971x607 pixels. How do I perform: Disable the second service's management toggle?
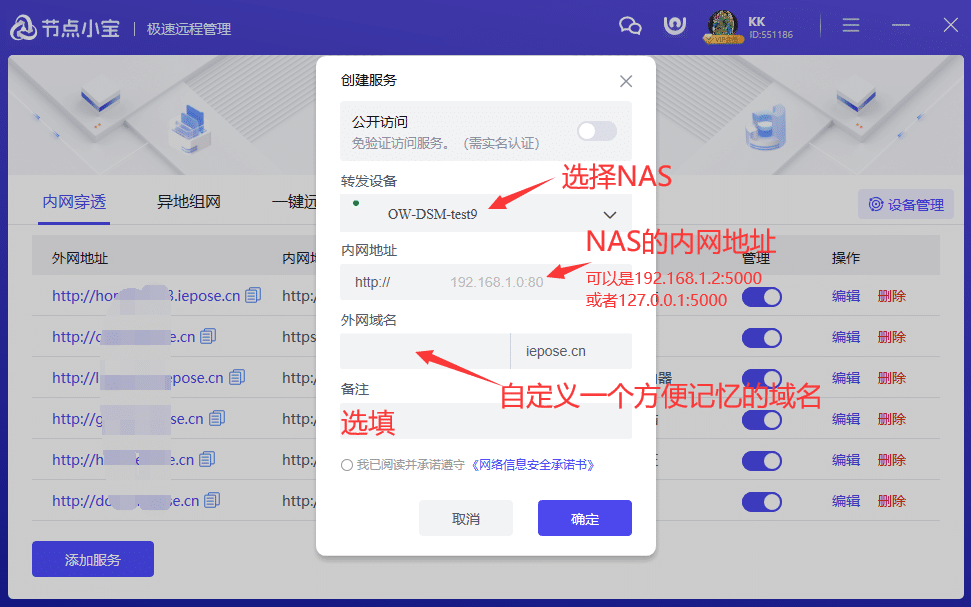(x=762, y=338)
